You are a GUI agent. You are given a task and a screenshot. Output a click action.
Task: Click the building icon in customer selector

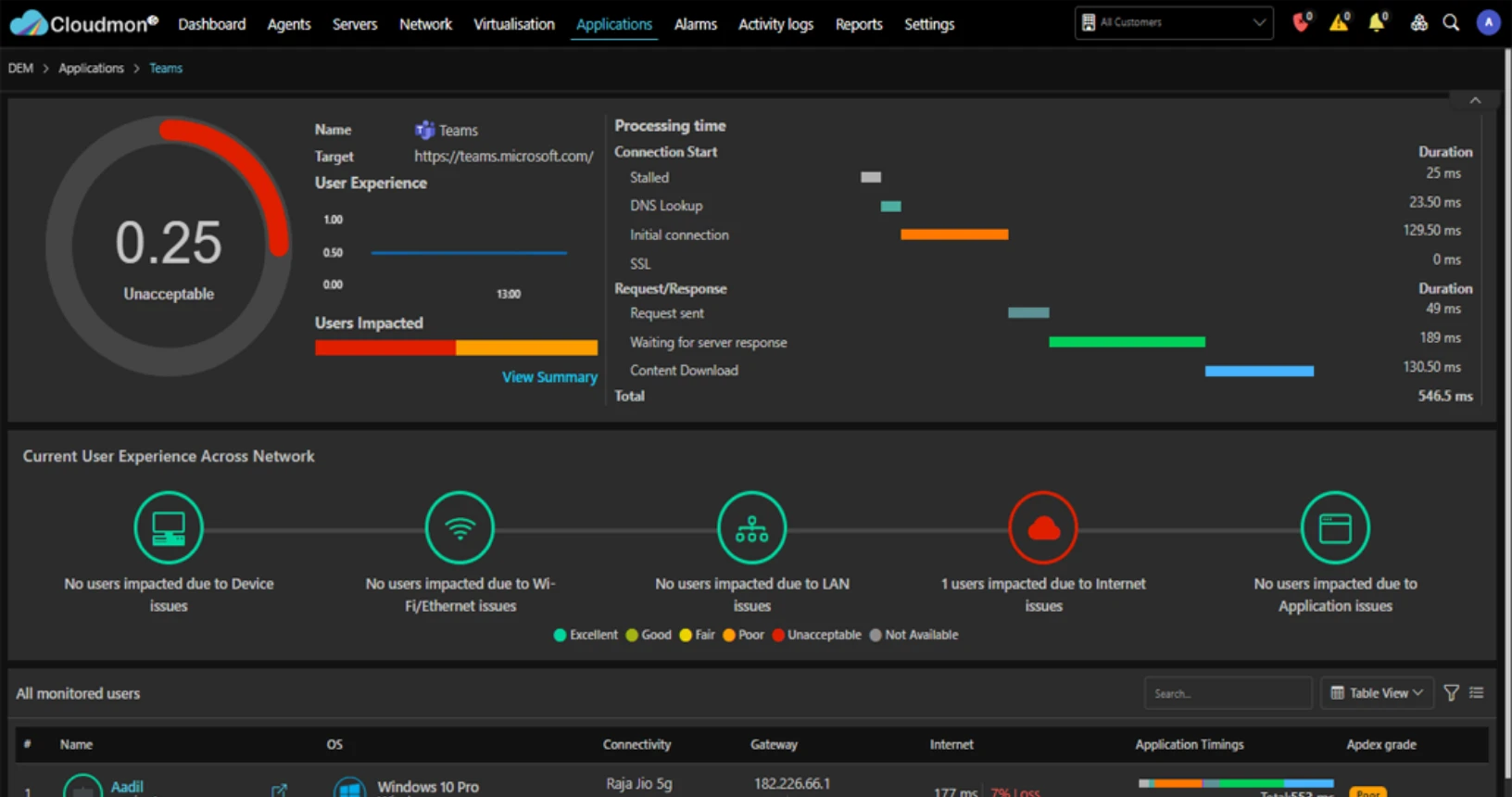point(1089,22)
